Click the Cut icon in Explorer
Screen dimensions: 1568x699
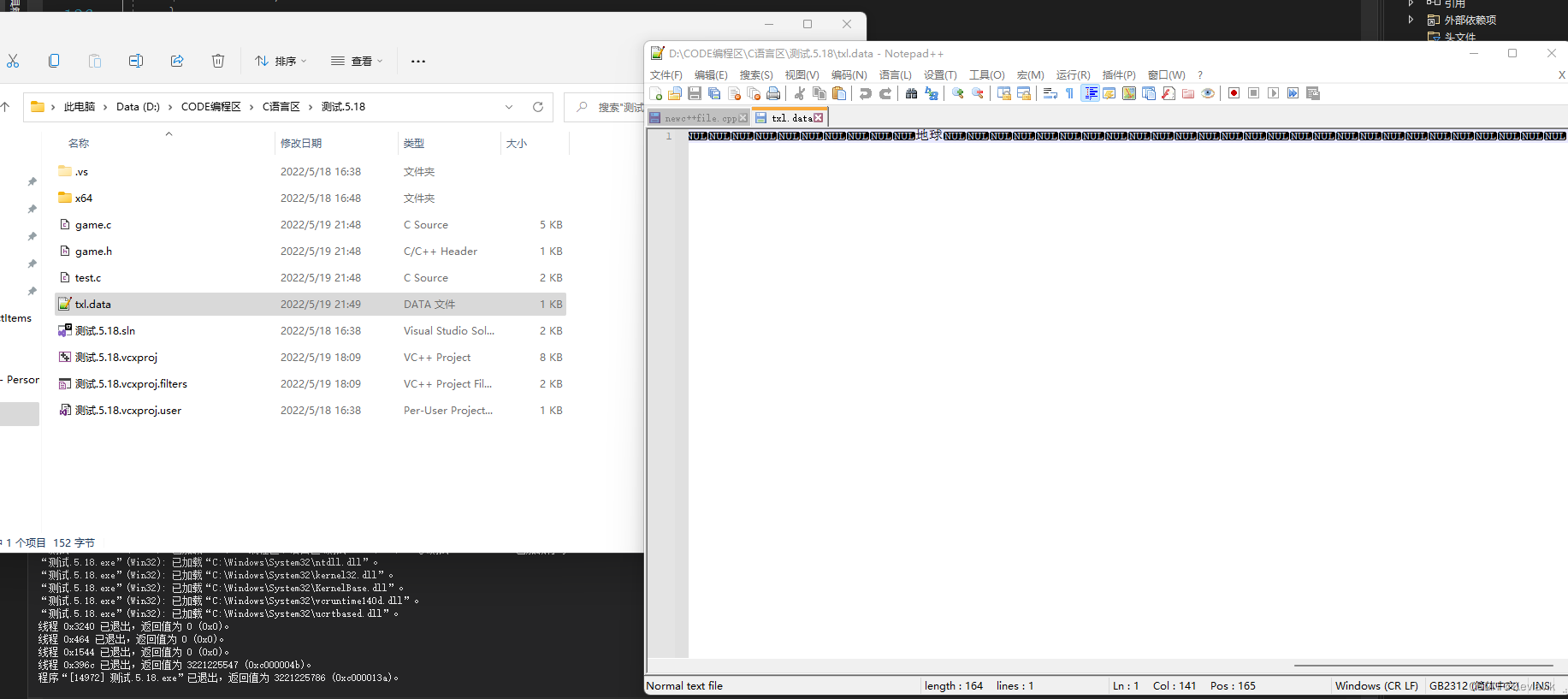tap(13, 61)
